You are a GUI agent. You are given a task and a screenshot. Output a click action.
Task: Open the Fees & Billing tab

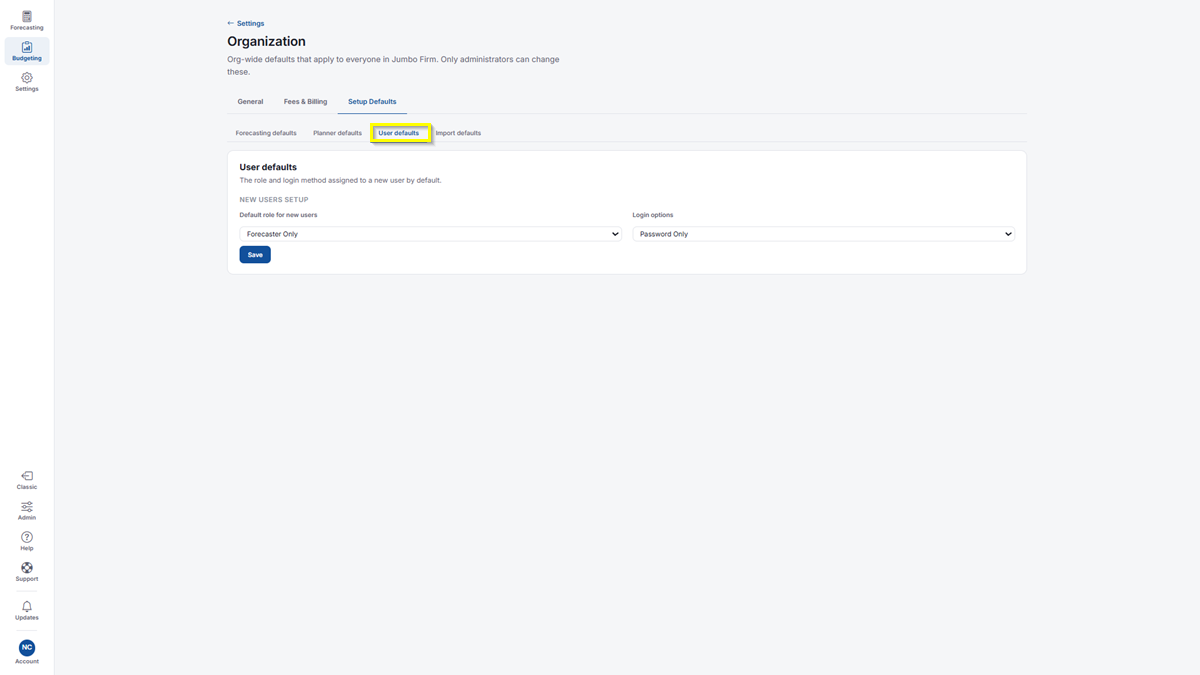click(x=305, y=102)
